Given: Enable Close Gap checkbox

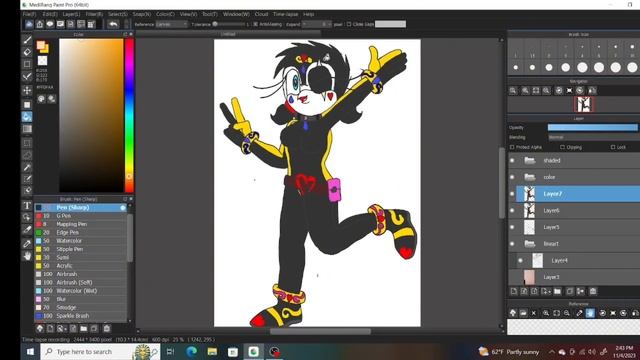Looking at the screenshot, I should [x=349, y=24].
